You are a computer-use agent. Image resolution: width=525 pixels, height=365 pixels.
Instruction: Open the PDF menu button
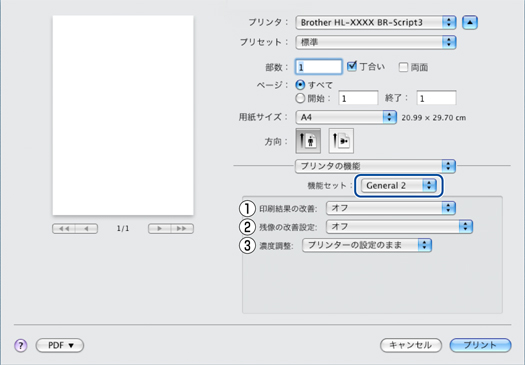tap(60, 345)
